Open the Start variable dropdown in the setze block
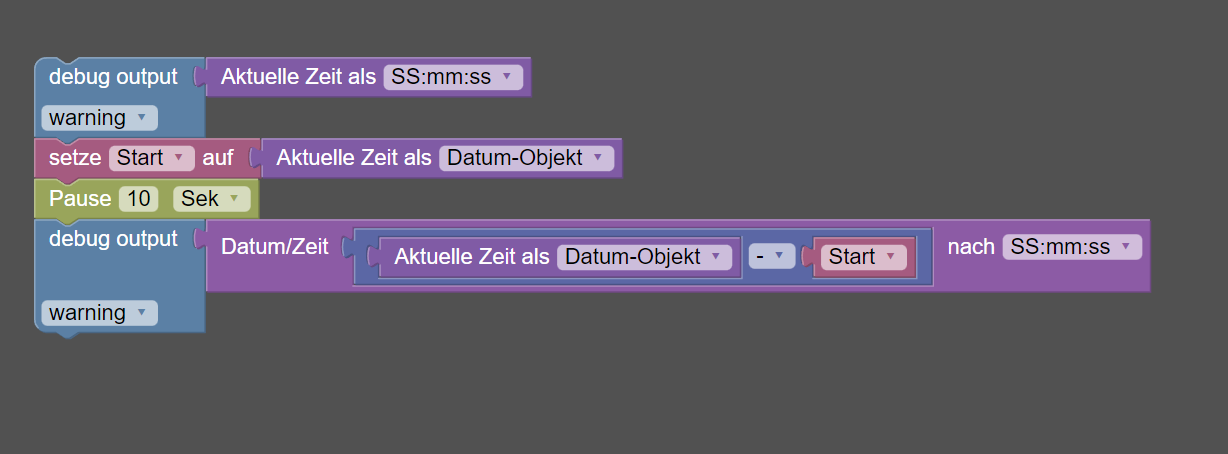 click(x=151, y=158)
